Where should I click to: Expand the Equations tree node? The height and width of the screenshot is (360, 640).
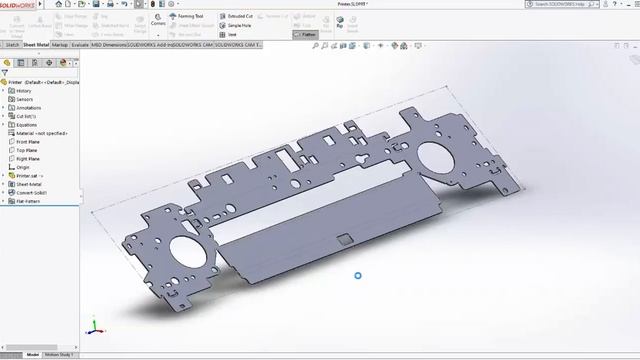tap(3, 124)
